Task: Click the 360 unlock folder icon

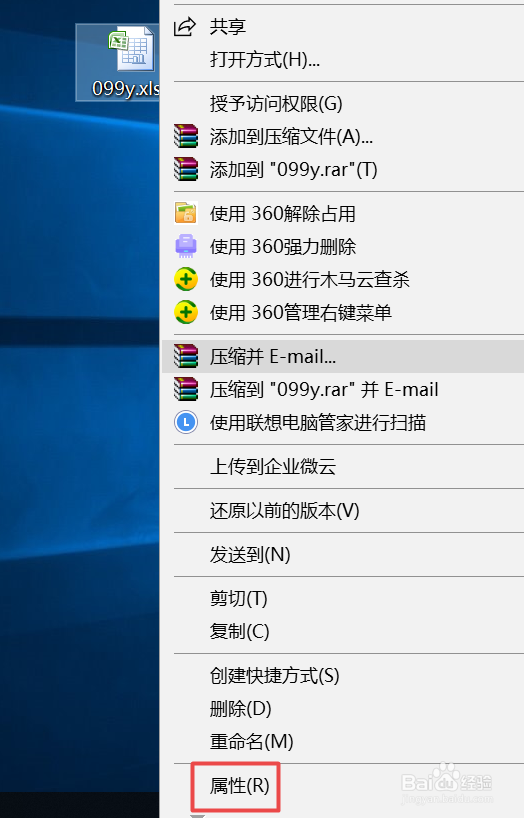Action: (186, 213)
